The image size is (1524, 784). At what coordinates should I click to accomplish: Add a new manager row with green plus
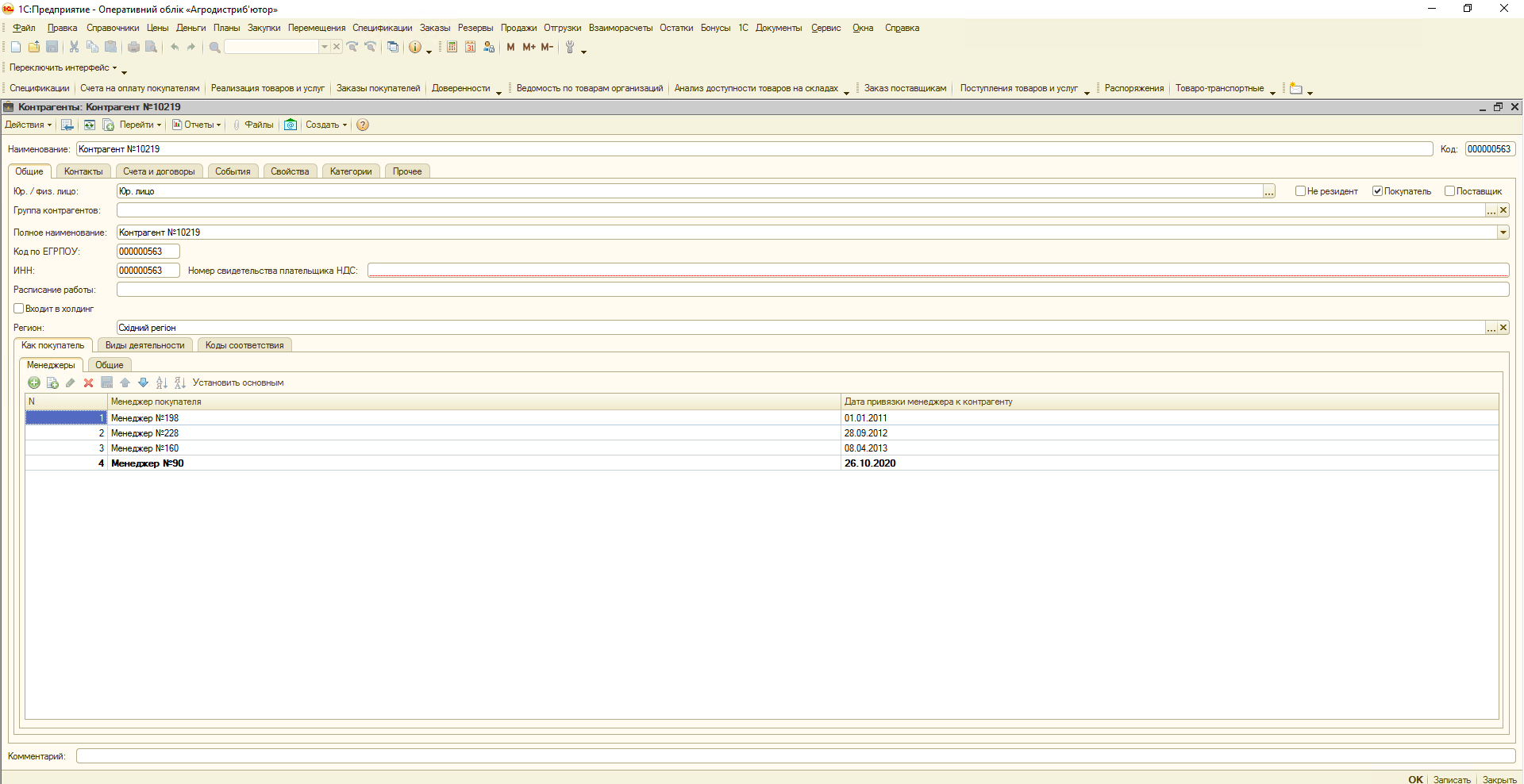point(34,382)
